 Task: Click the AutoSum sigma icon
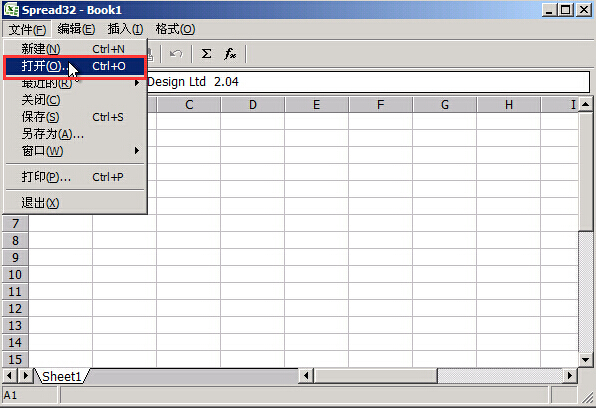pyautogui.click(x=206, y=54)
